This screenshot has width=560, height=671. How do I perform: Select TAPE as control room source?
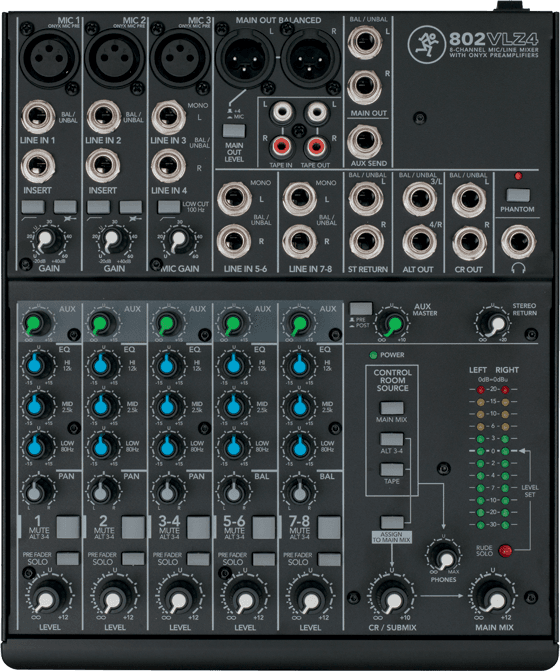[x=392, y=470]
